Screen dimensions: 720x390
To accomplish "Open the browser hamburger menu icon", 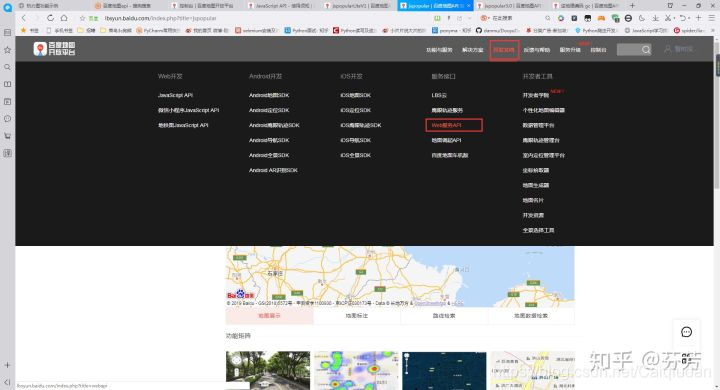I will click(x=711, y=18).
